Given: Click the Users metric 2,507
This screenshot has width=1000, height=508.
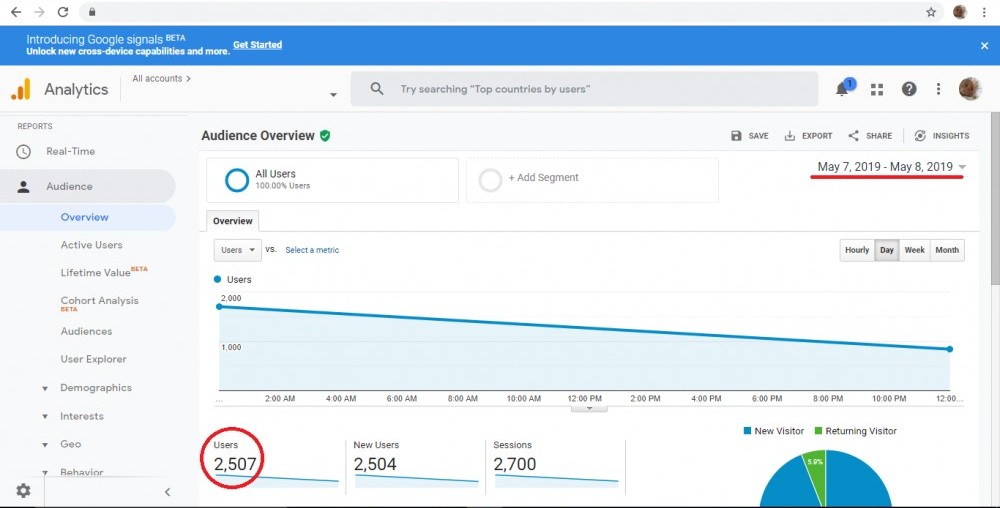Looking at the screenshot, I should click(235, 464).
